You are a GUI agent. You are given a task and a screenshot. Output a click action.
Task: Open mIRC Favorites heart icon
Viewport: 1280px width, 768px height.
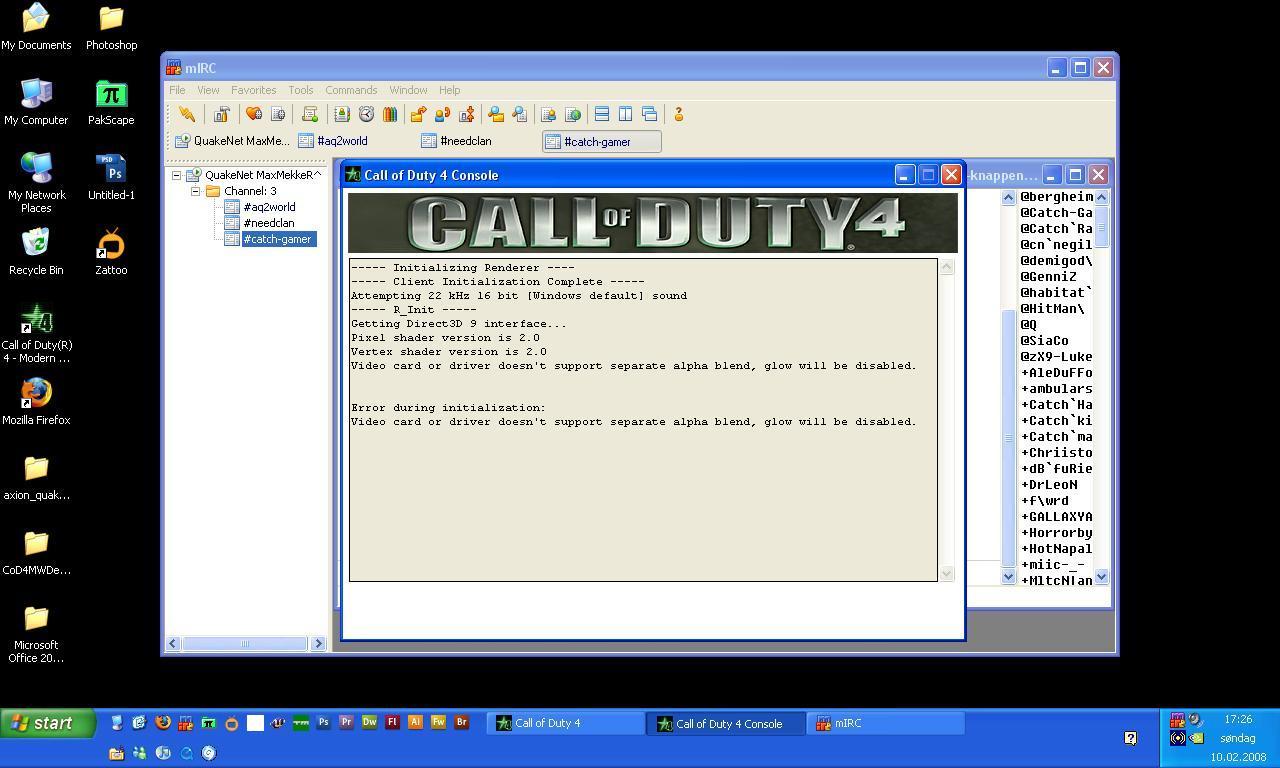254,114
